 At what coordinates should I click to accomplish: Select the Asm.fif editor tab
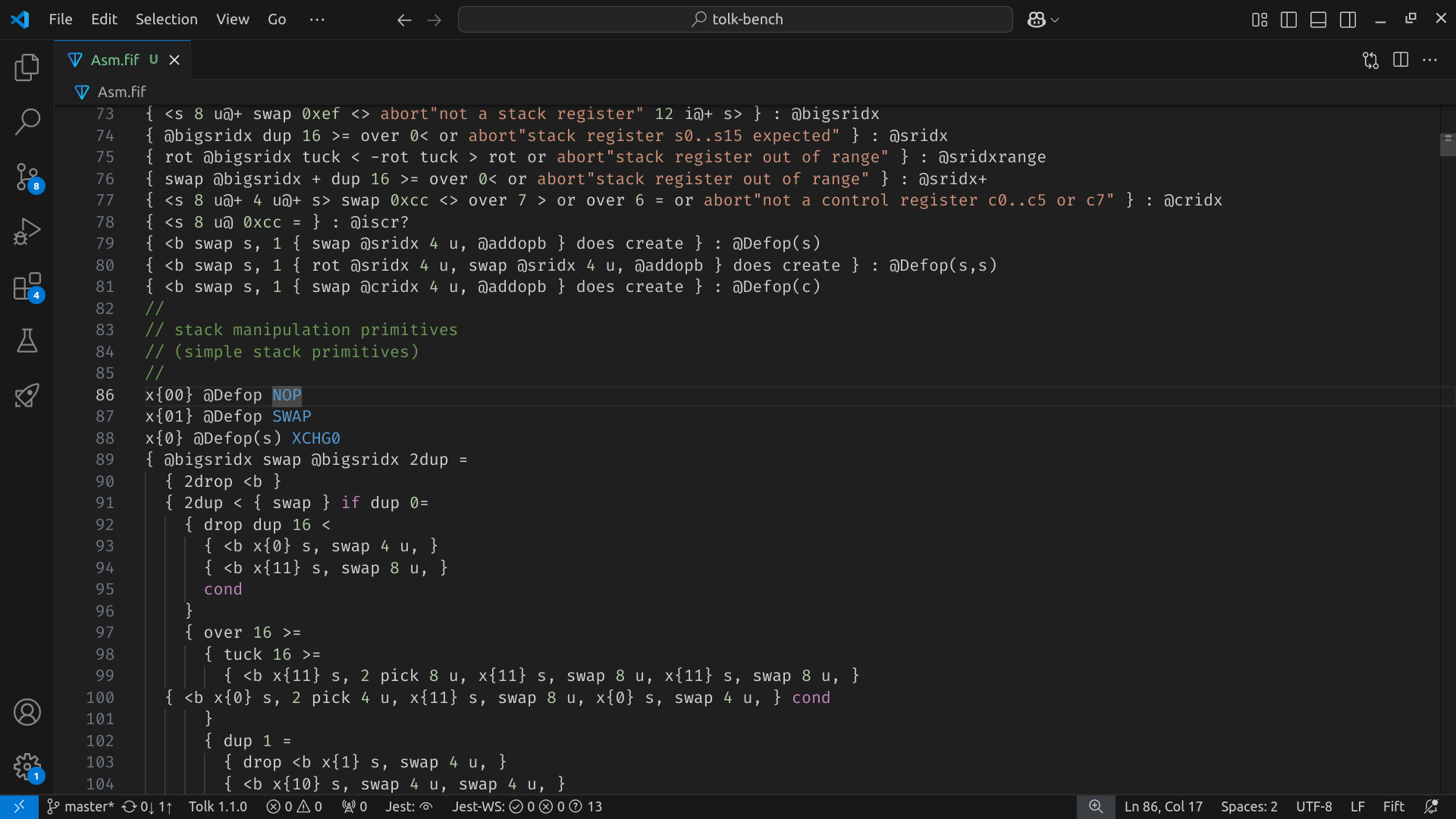(x=122, y=60)
